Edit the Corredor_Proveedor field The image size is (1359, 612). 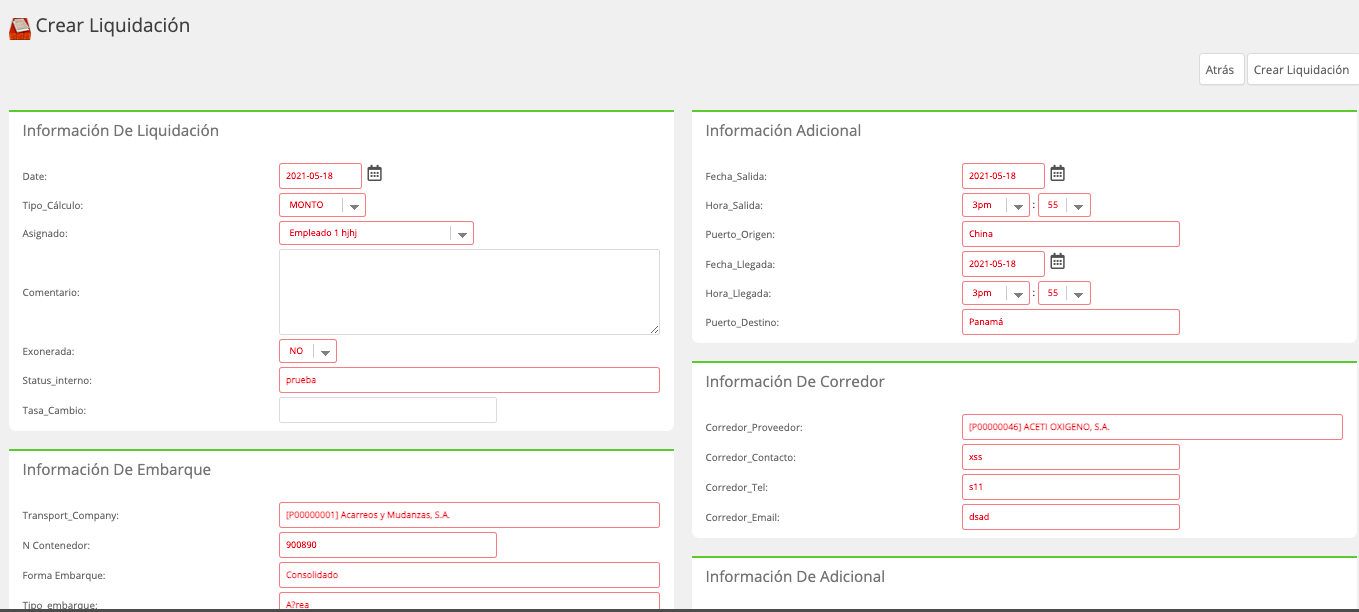pyautogui.click(x=1152, y=427)
